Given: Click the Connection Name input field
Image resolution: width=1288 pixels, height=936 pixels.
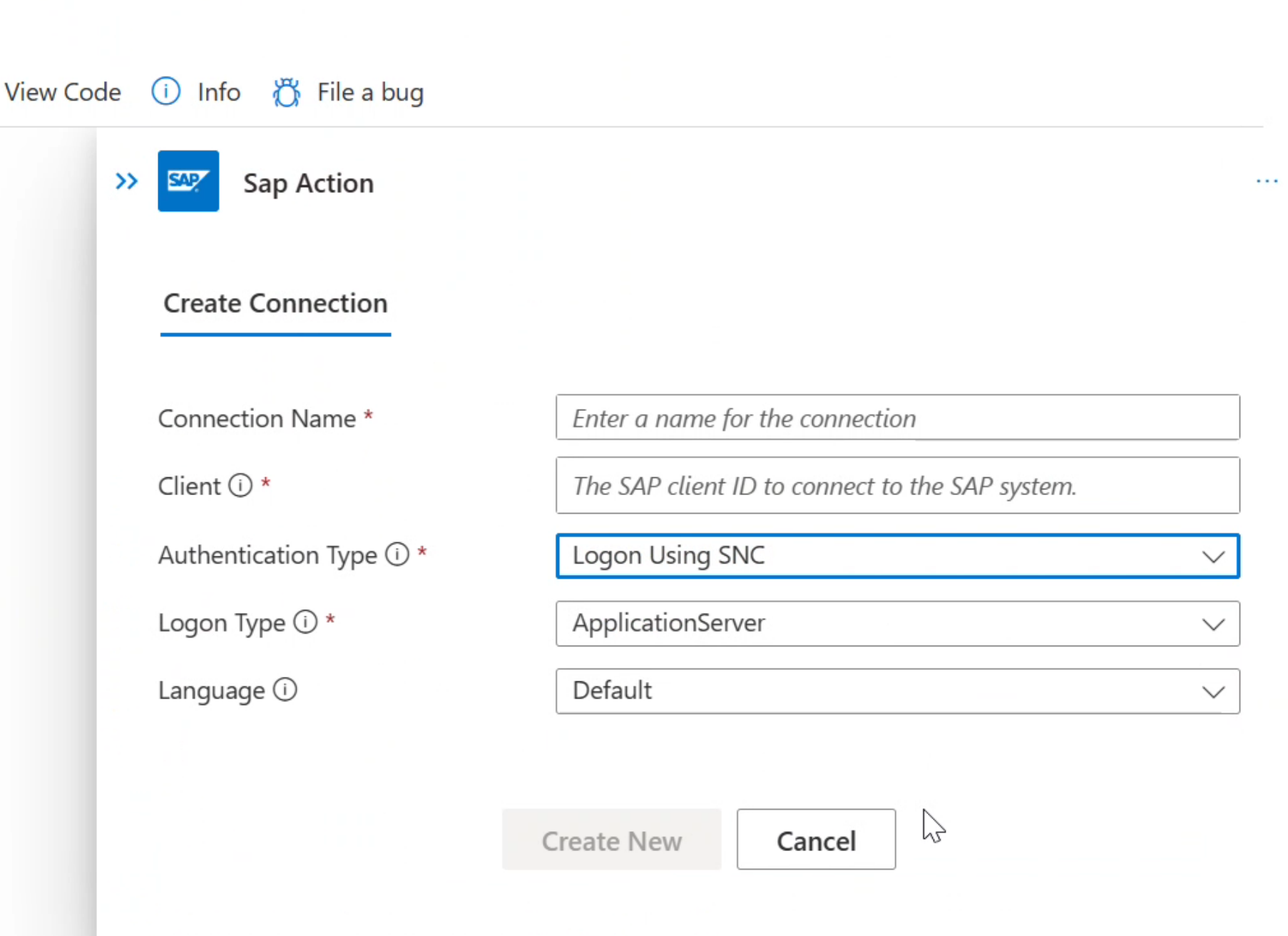Looking at the screenshot, I should tap(897, 417).
